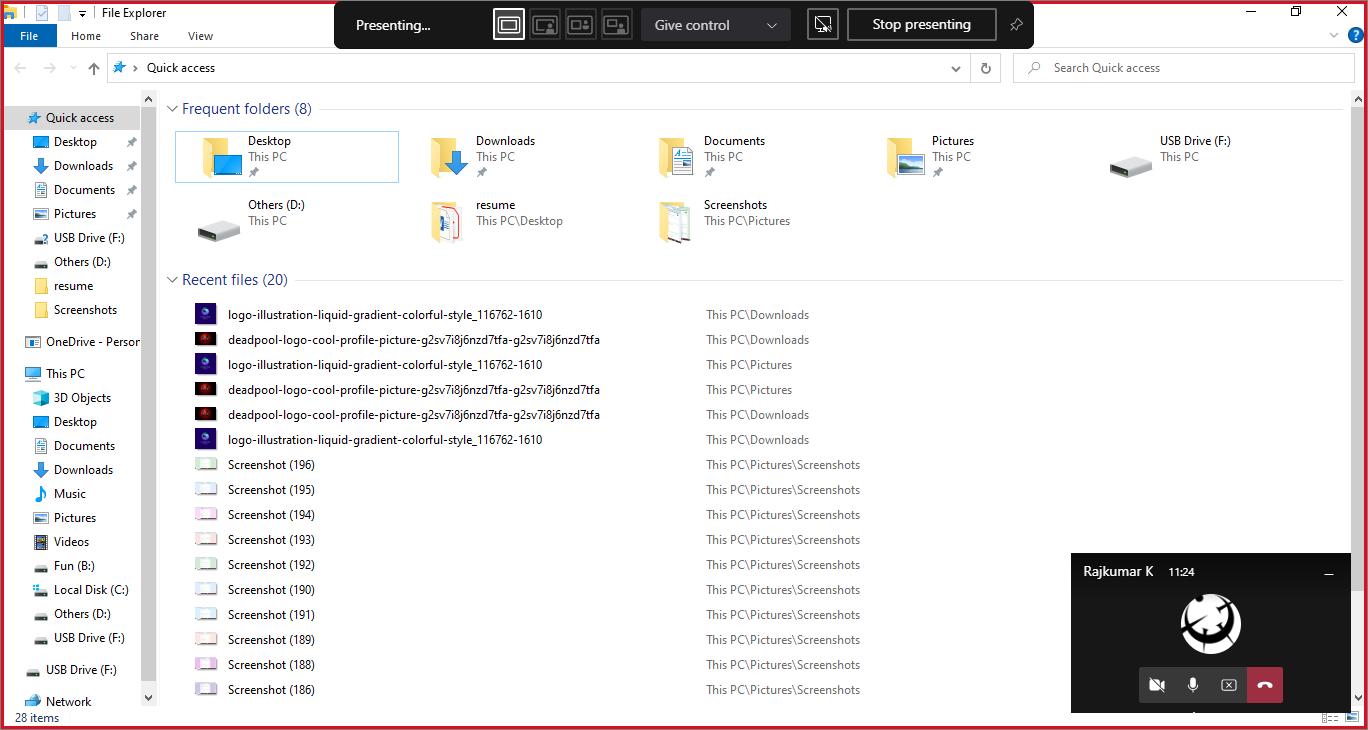This screenshot has width=1368, height=730.
Task: Select Screenshot (190) recent file
Action: (271, 590)
